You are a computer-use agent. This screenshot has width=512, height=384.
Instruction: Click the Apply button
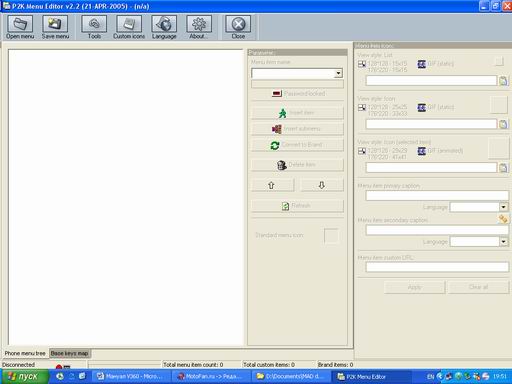pos(414,287)
